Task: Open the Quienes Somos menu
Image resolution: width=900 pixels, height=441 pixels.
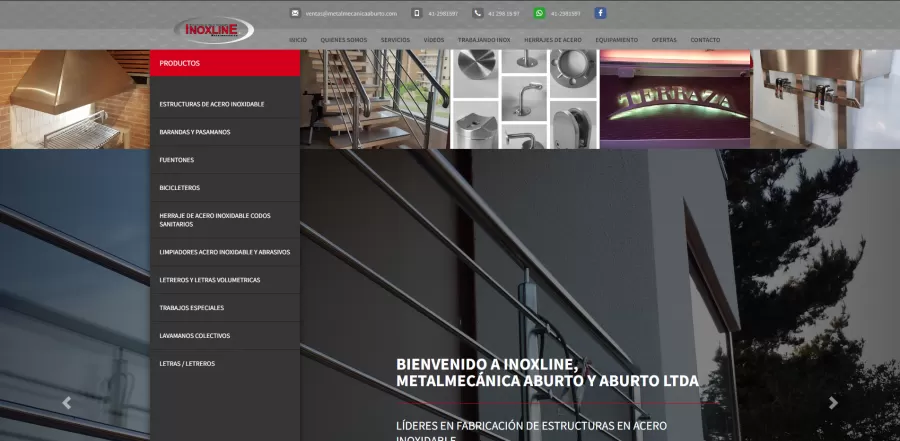Action: pyautogui.click(x=343, y=40)
